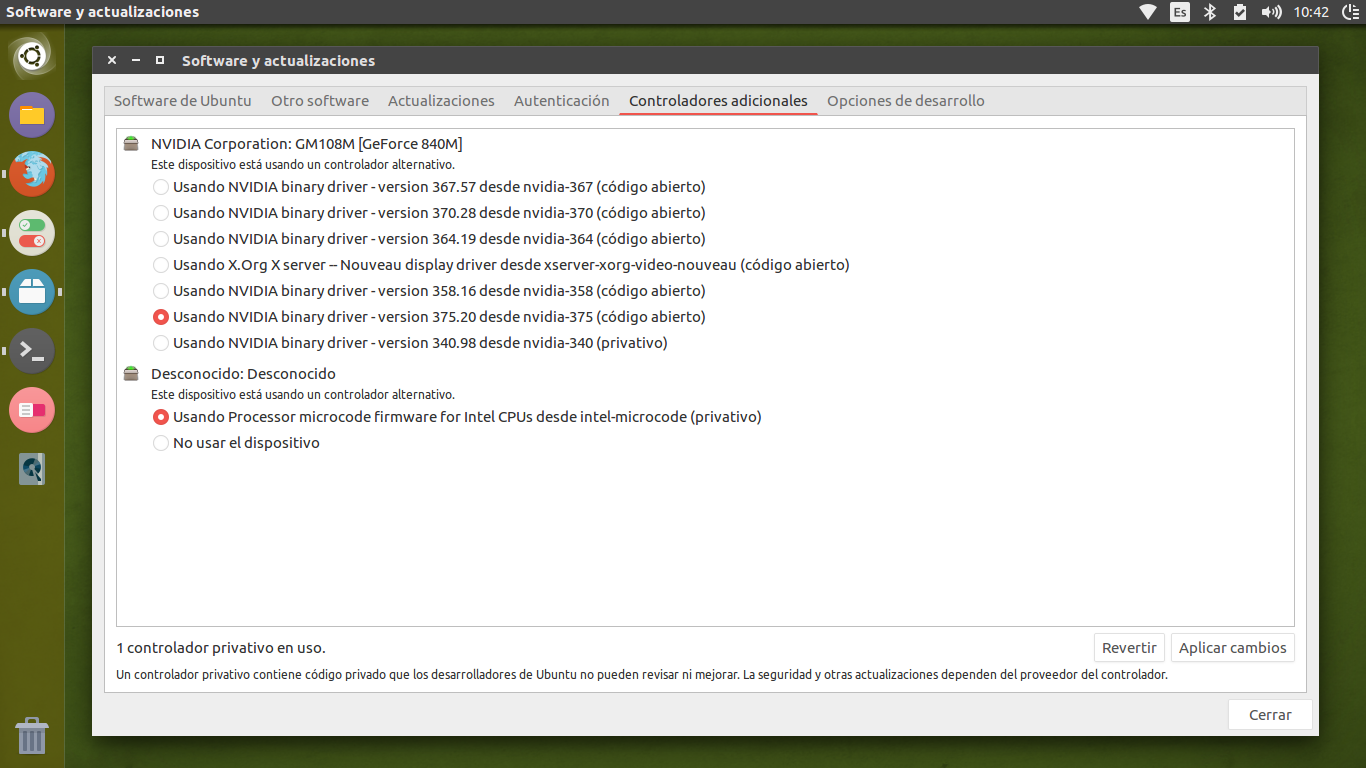Select NVIDIA binary driver version 340.98 (privativo)
Screen dimensions: 1366x768
pyautogui.click(x=161, y=343)
